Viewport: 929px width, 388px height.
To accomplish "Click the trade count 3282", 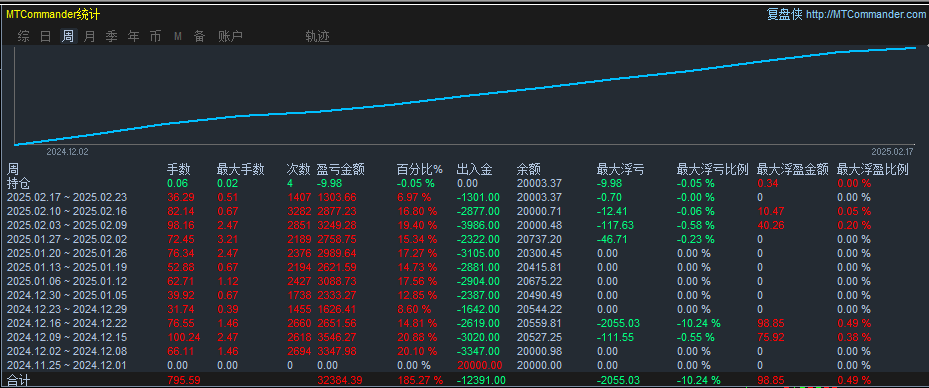I will tap(299, 211).
